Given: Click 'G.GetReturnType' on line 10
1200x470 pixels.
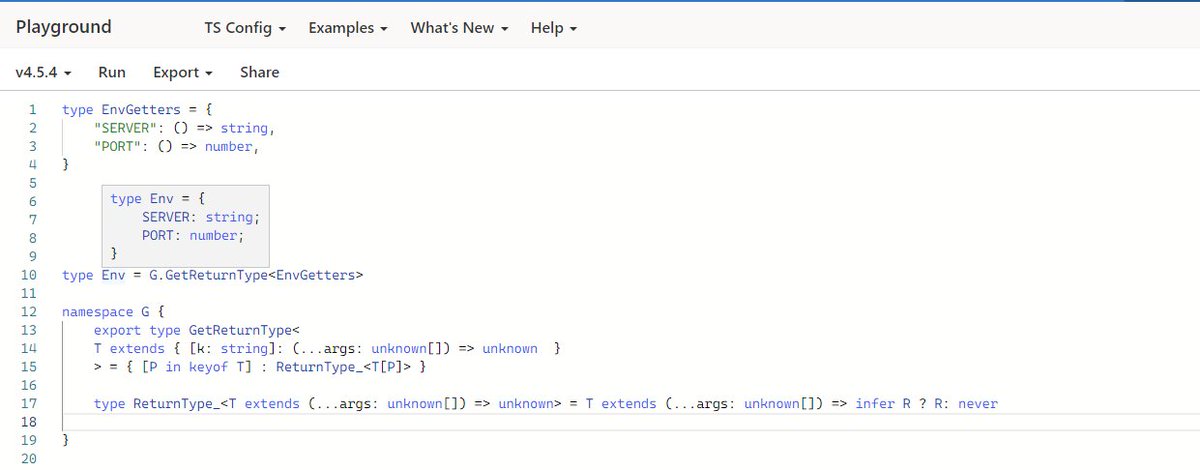Looking at the screenshot, I should pyautogui.click(x=208, y=275).
